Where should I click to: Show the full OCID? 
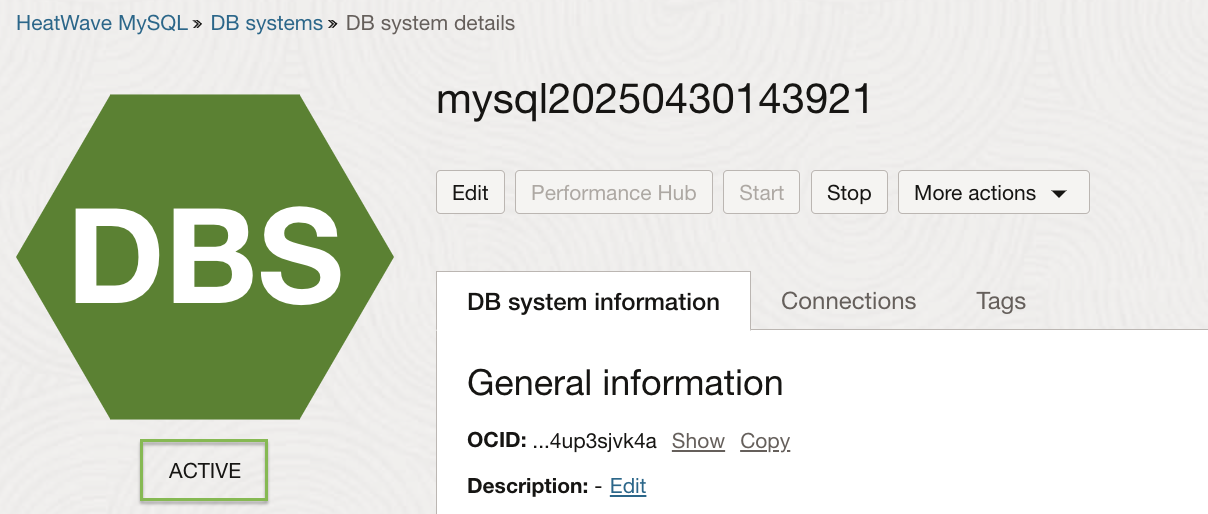pyautogui.click(x=698, y=441)
